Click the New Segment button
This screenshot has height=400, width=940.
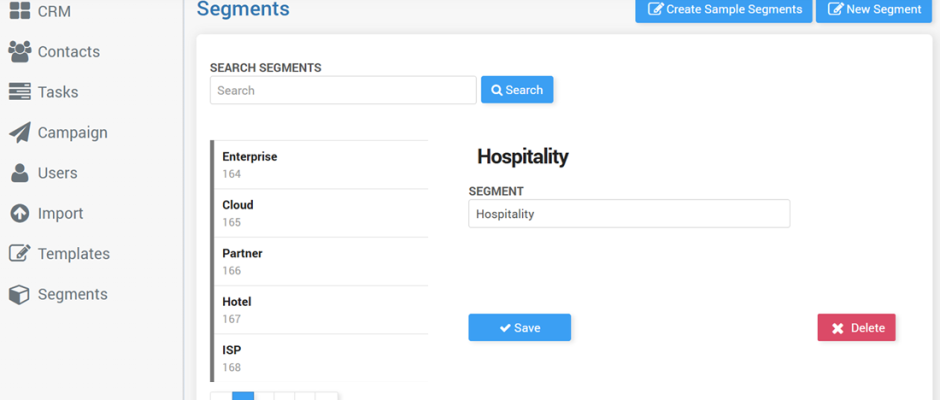tap(874, 10)
